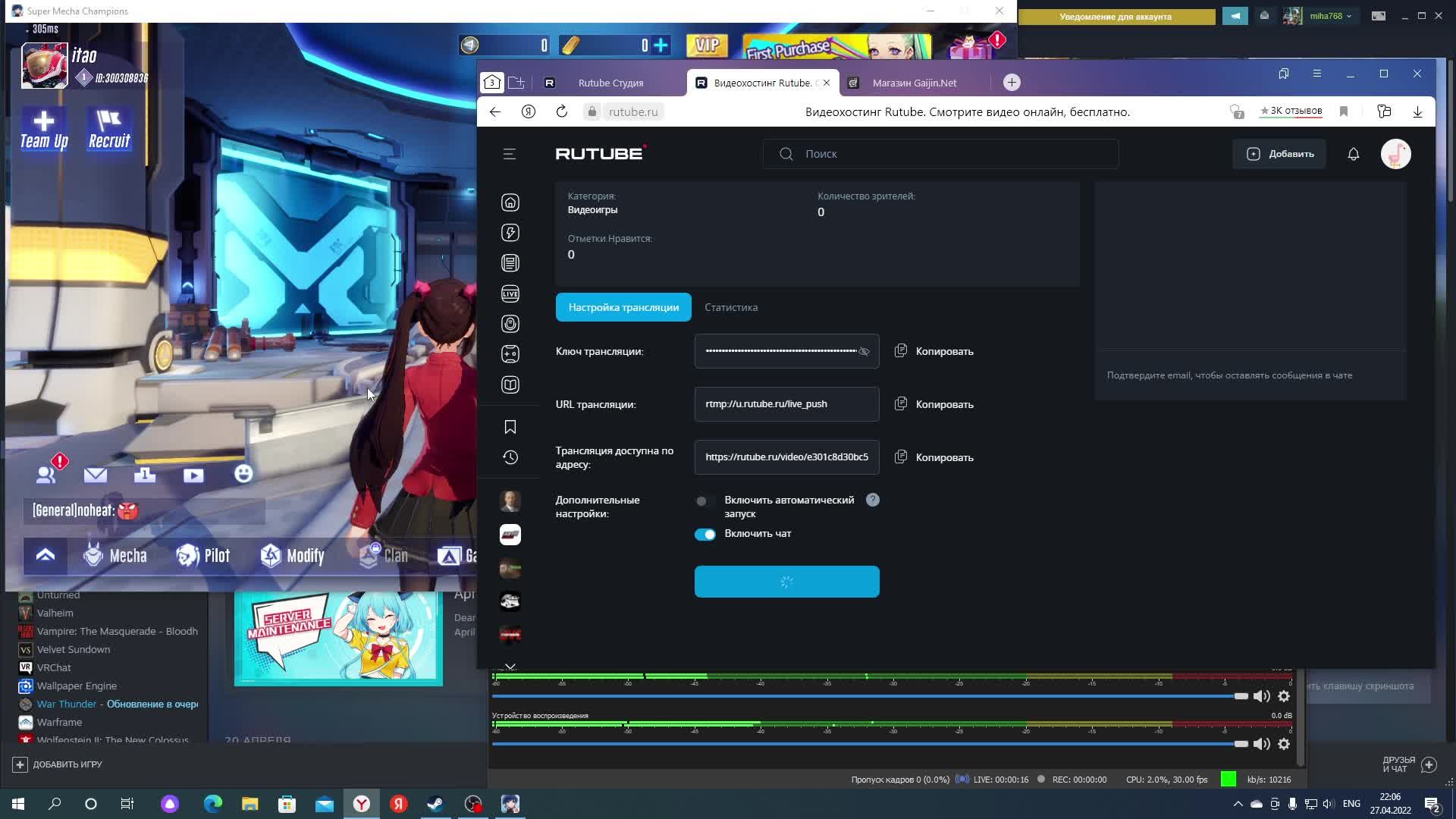Copy the stream URL rtmp address

click(x=934, y=404)
